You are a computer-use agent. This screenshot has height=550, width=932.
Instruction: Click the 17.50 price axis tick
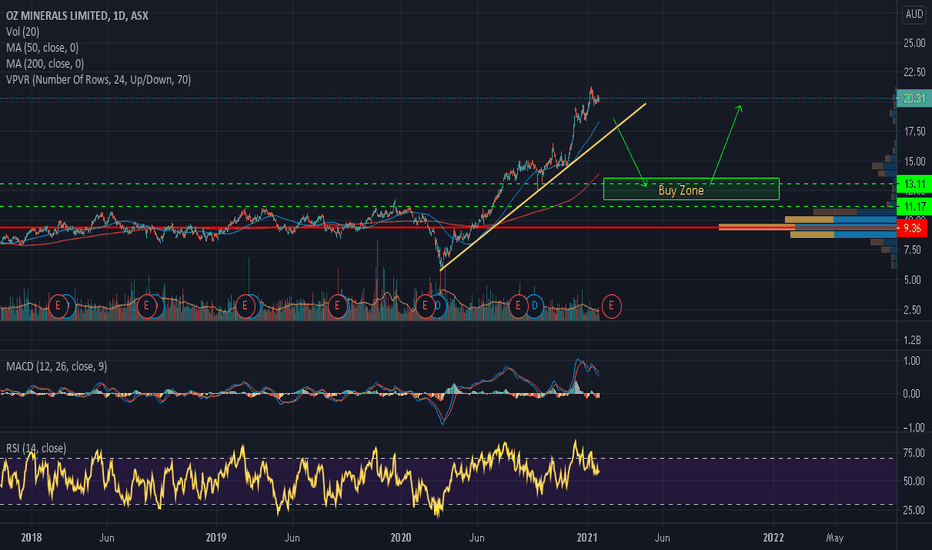(x=914, y=131)
